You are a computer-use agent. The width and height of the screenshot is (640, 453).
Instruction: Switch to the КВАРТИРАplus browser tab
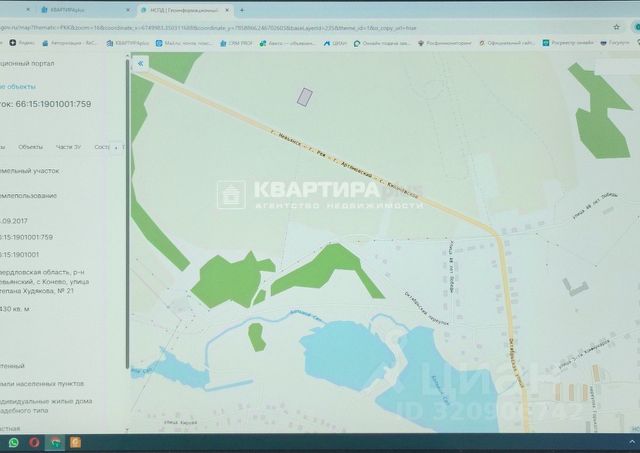click(x=84, y=10)
